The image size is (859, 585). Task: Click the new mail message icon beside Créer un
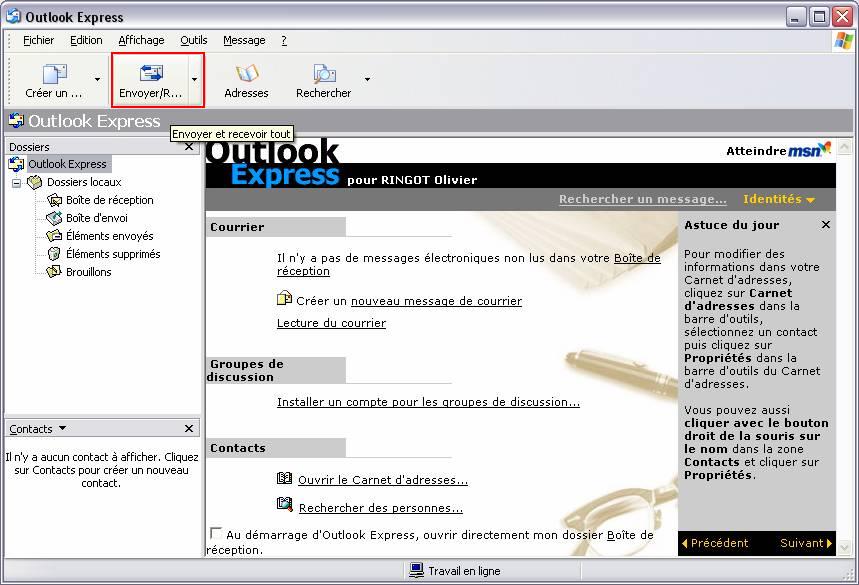point(284,299)
